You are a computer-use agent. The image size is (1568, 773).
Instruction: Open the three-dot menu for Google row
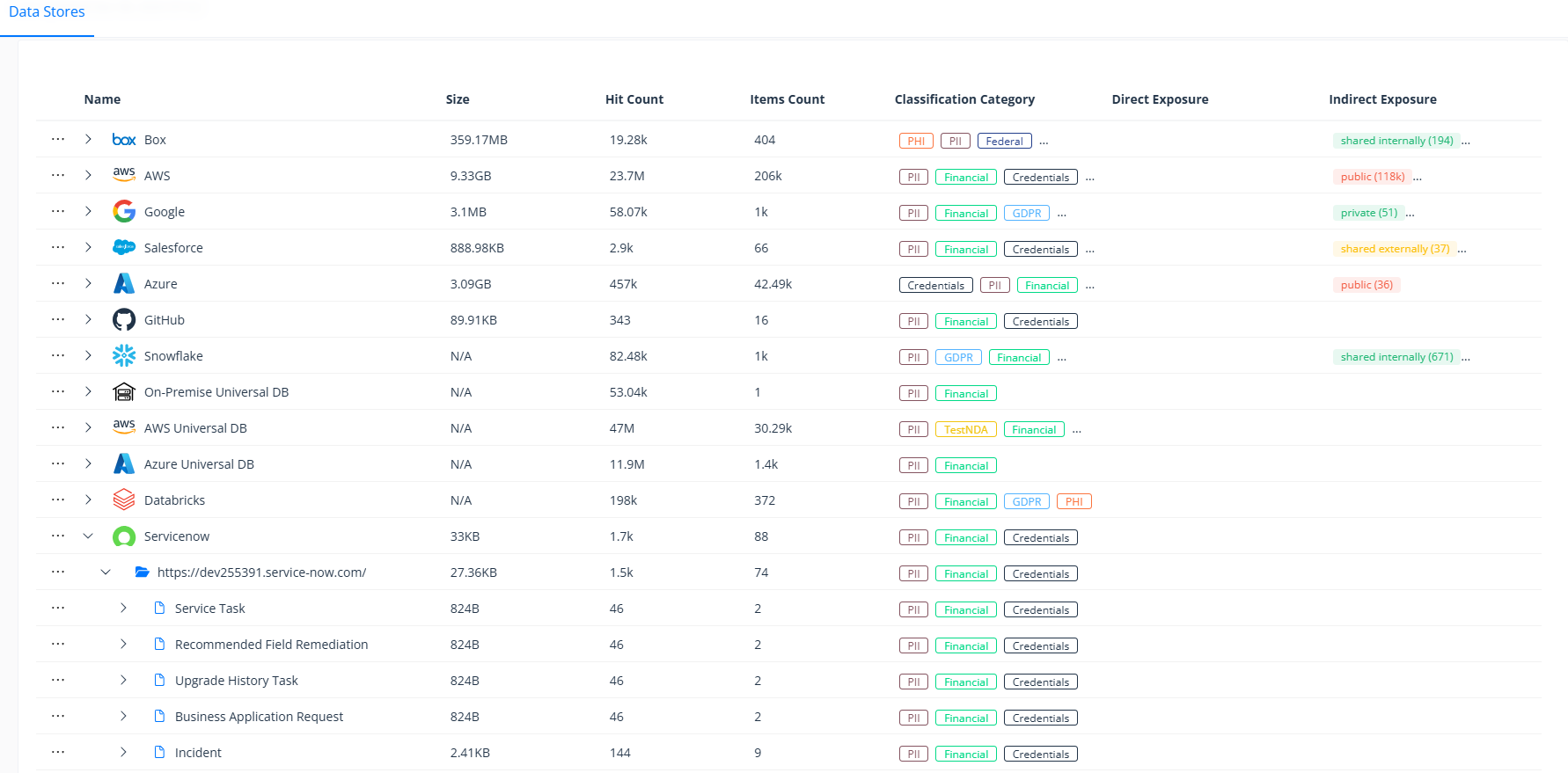(58, 211)
